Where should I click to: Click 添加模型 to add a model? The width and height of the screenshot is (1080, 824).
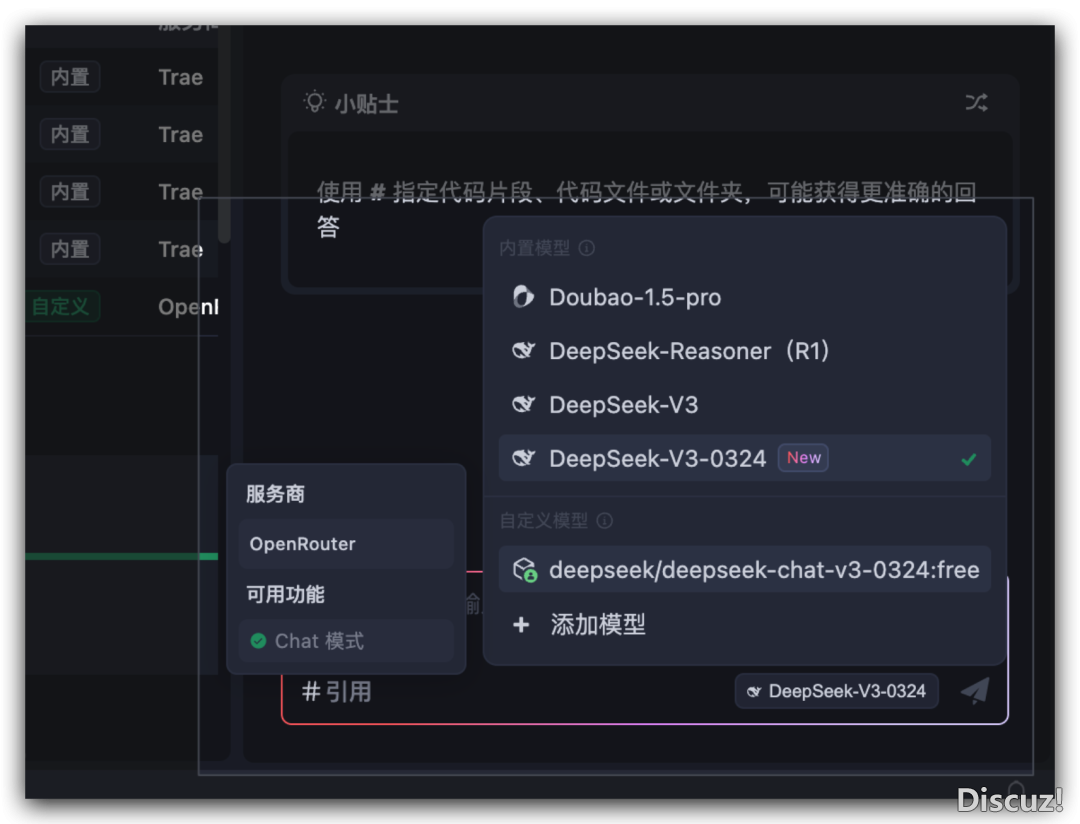[745, 625]
